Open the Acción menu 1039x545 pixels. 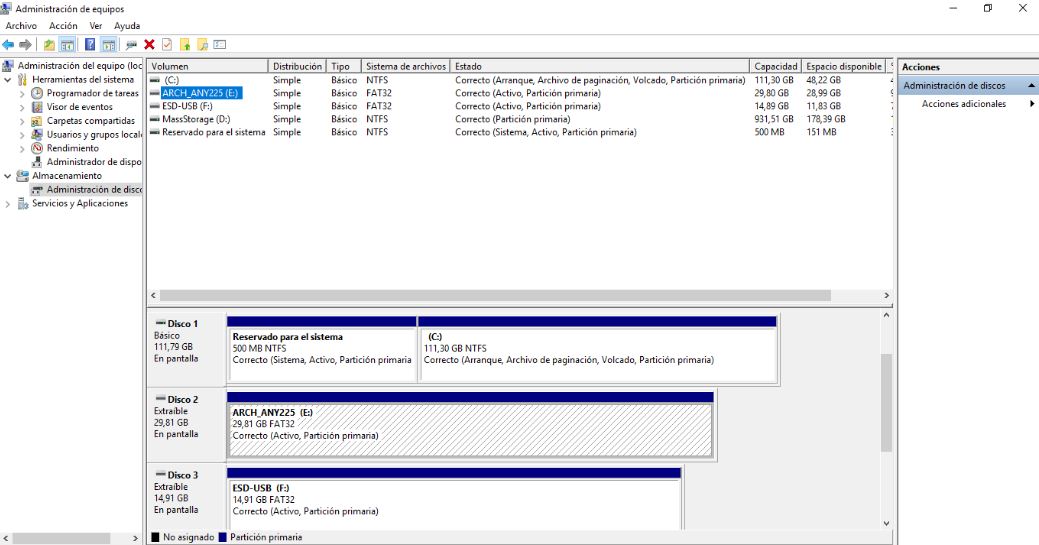coord(63,26)
